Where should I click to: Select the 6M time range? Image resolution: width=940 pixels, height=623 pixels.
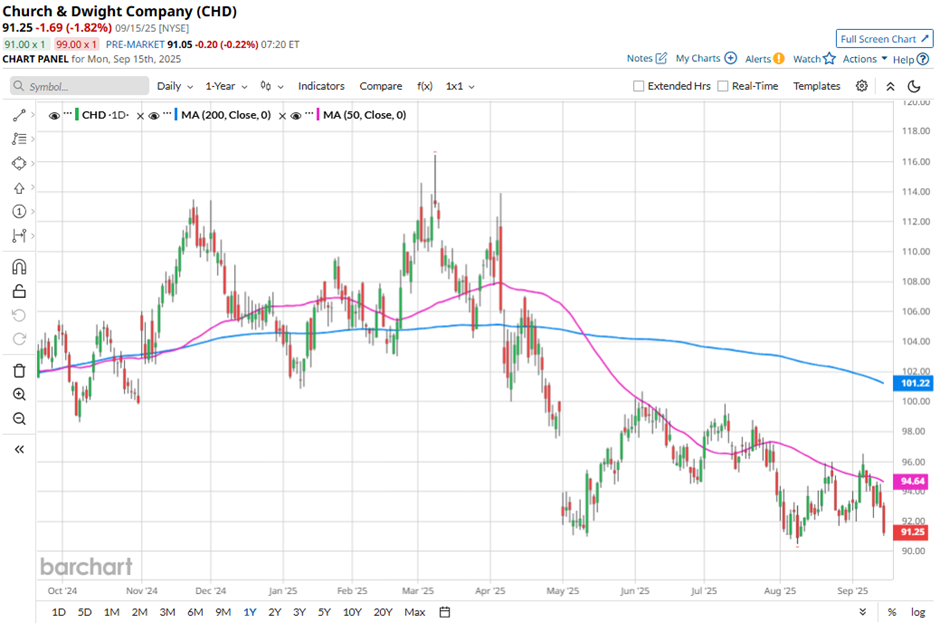(195, 612)
